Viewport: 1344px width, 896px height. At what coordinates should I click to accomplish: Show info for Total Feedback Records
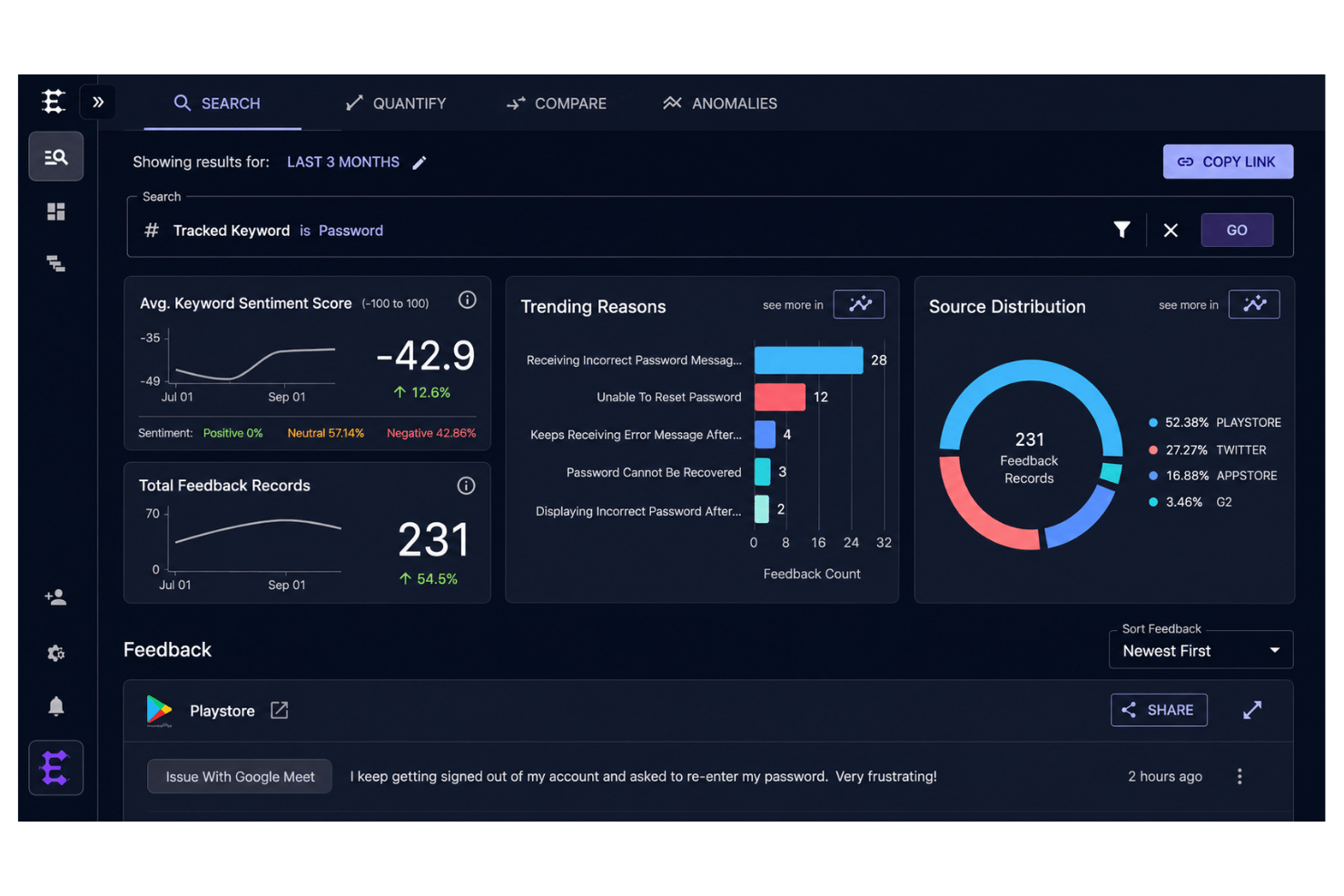[x=467, y=486]
